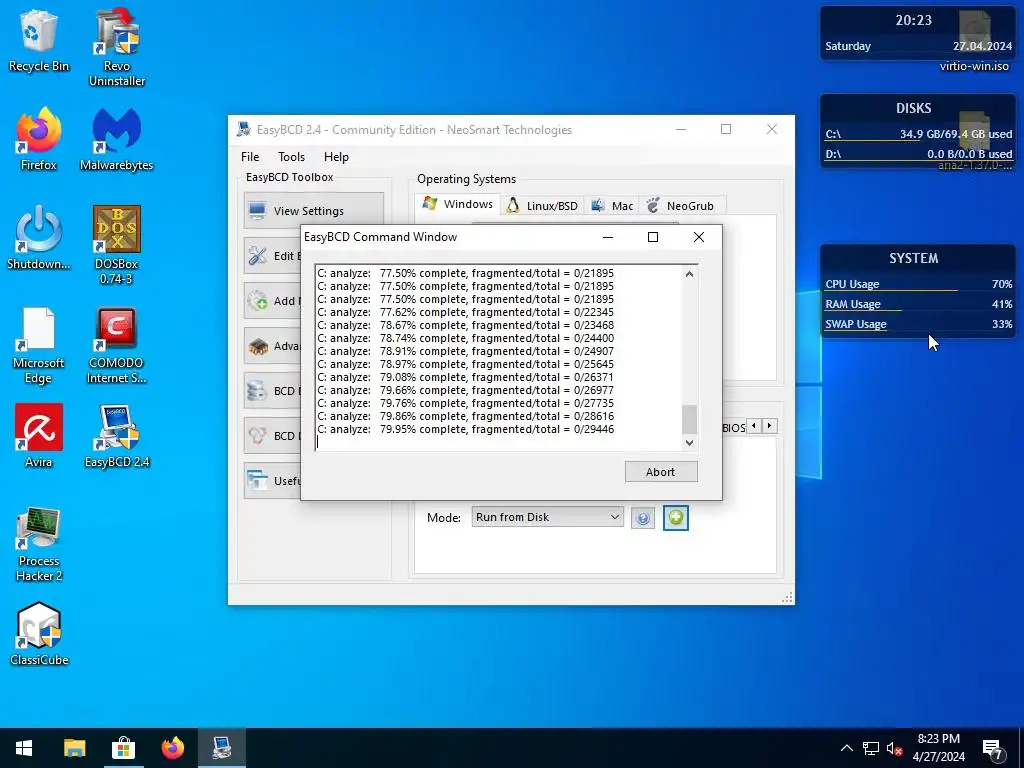1024x768 pixels.
Task: Click the muted volume tray icon
Action: [x=894, y=748]
